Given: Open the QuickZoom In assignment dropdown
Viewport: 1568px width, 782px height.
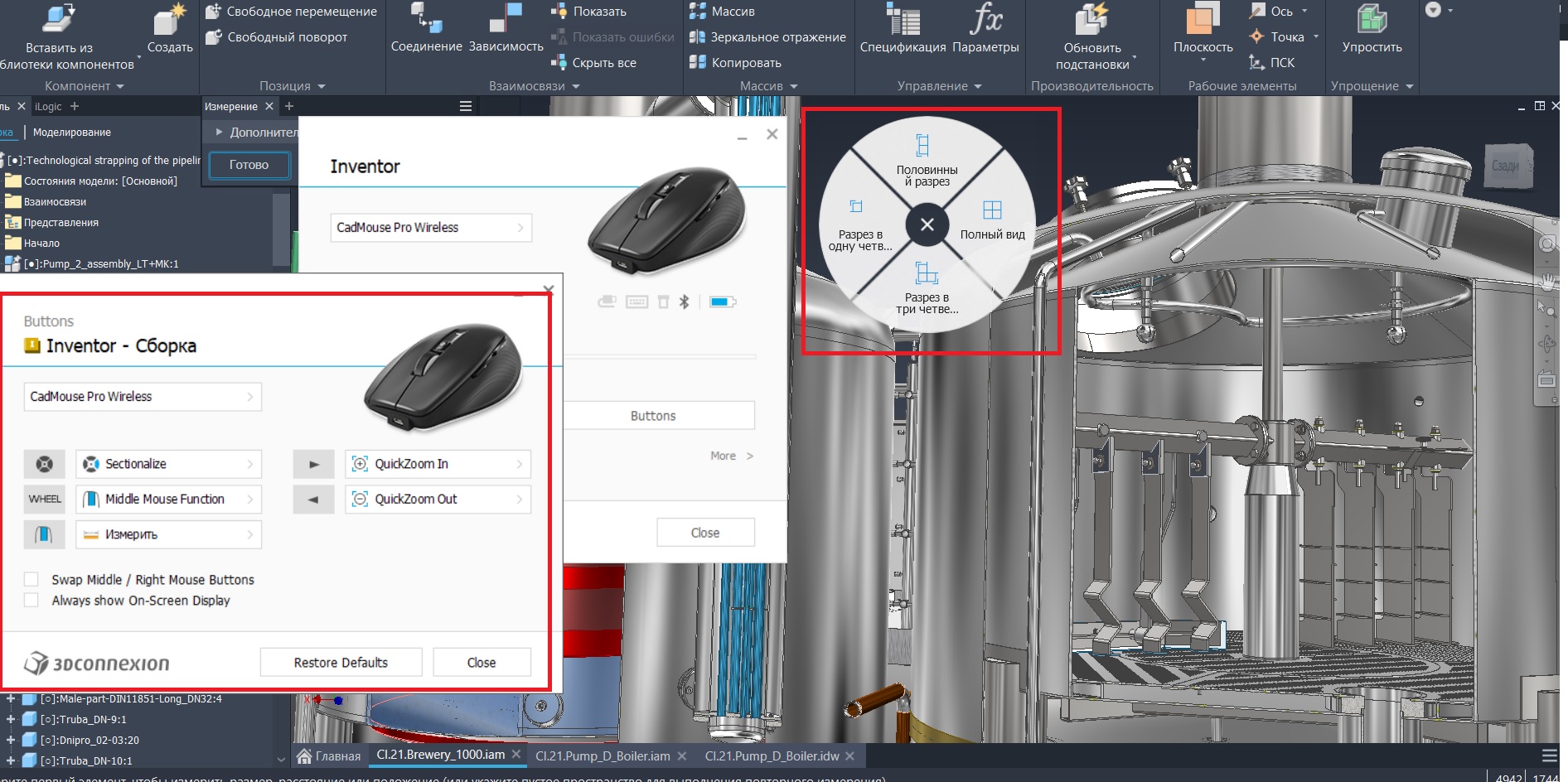Looking at the screenshot, I should [x=438, y=464].
